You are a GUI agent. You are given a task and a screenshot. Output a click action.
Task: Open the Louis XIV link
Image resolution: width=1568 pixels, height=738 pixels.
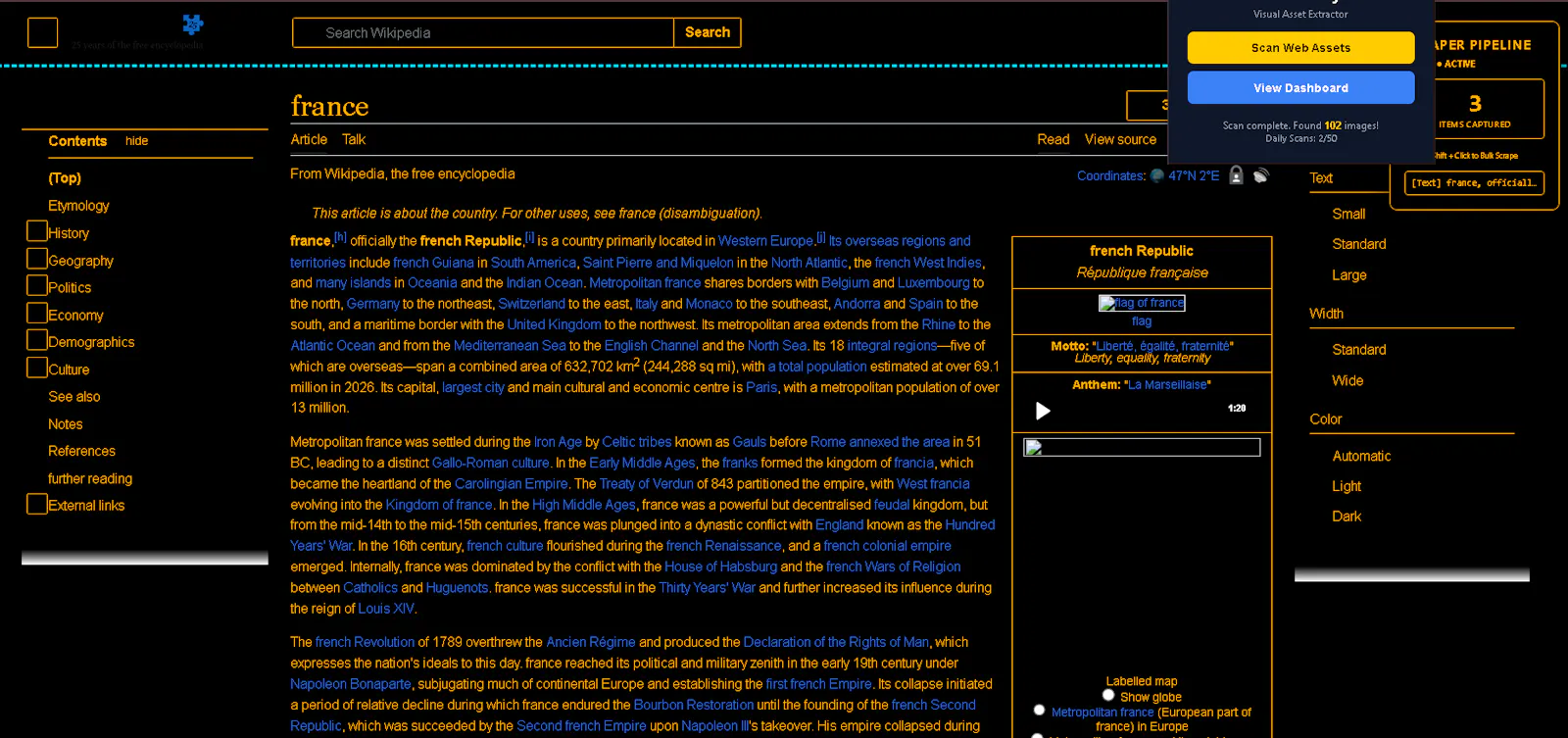pyautogui.click(x=386, y=609)
